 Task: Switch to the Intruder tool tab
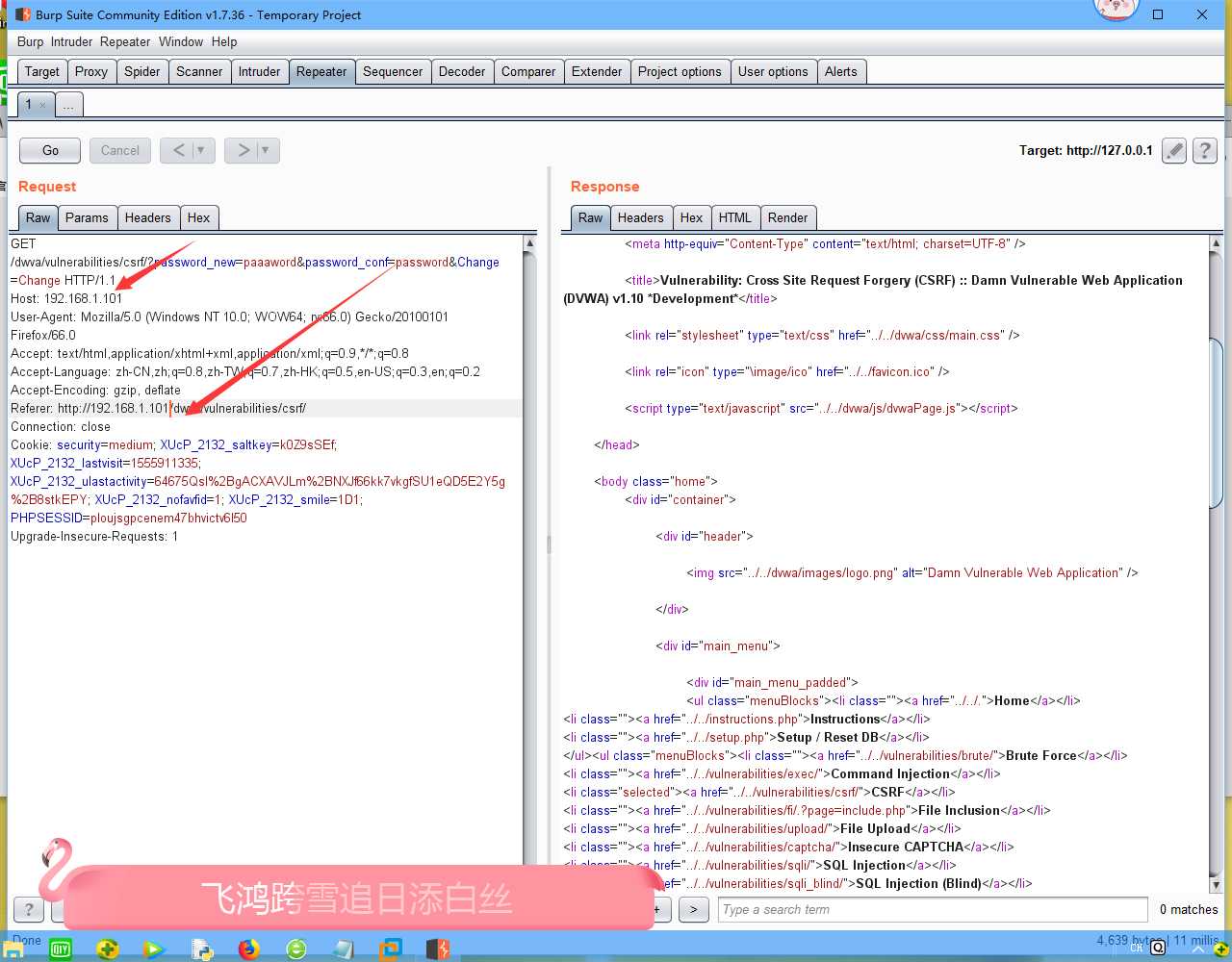[x=260, y=71]
